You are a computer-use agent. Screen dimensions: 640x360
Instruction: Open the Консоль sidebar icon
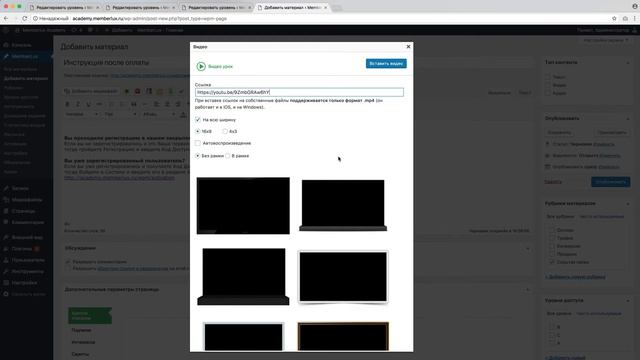[6, 45]
